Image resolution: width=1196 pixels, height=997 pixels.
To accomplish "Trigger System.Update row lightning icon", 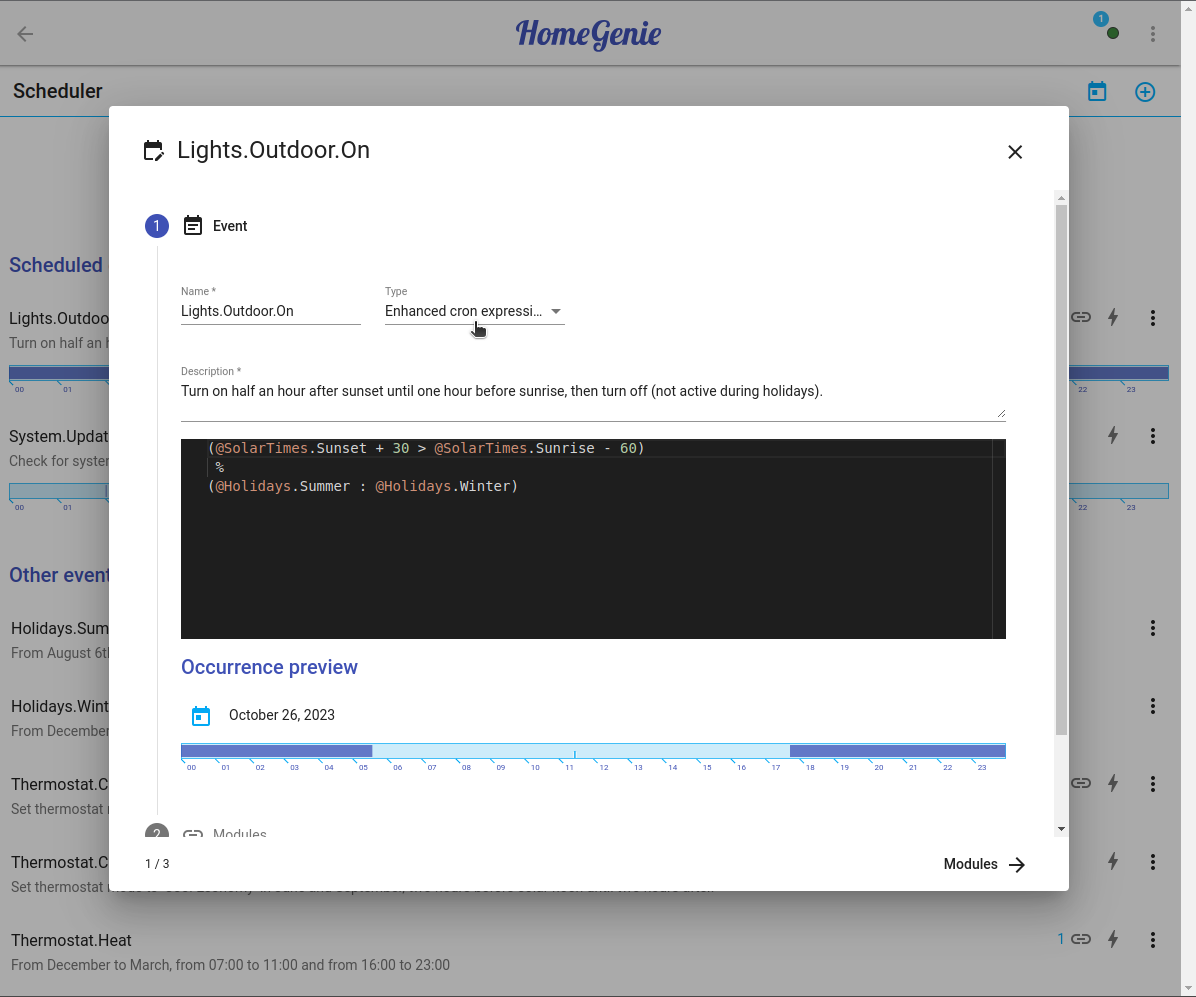I will point(1113,436).
